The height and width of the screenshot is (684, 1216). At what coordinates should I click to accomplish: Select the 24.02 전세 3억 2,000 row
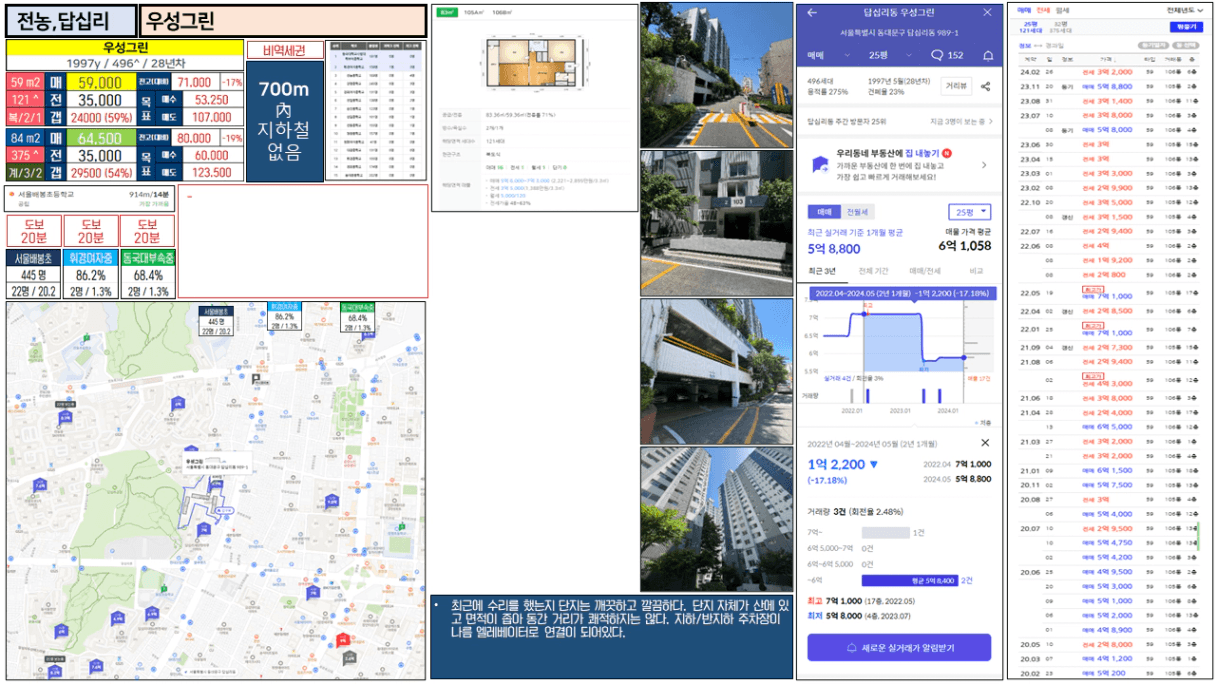coord(1109,72)
